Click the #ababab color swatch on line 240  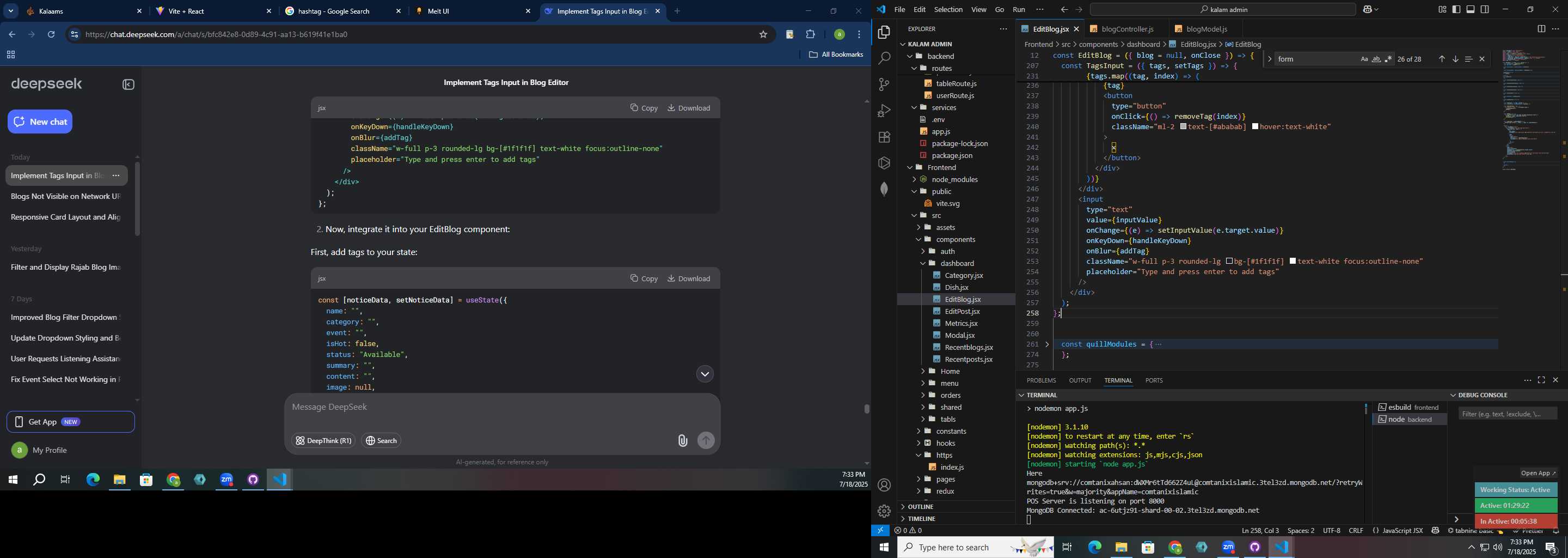pos(1183,127)
